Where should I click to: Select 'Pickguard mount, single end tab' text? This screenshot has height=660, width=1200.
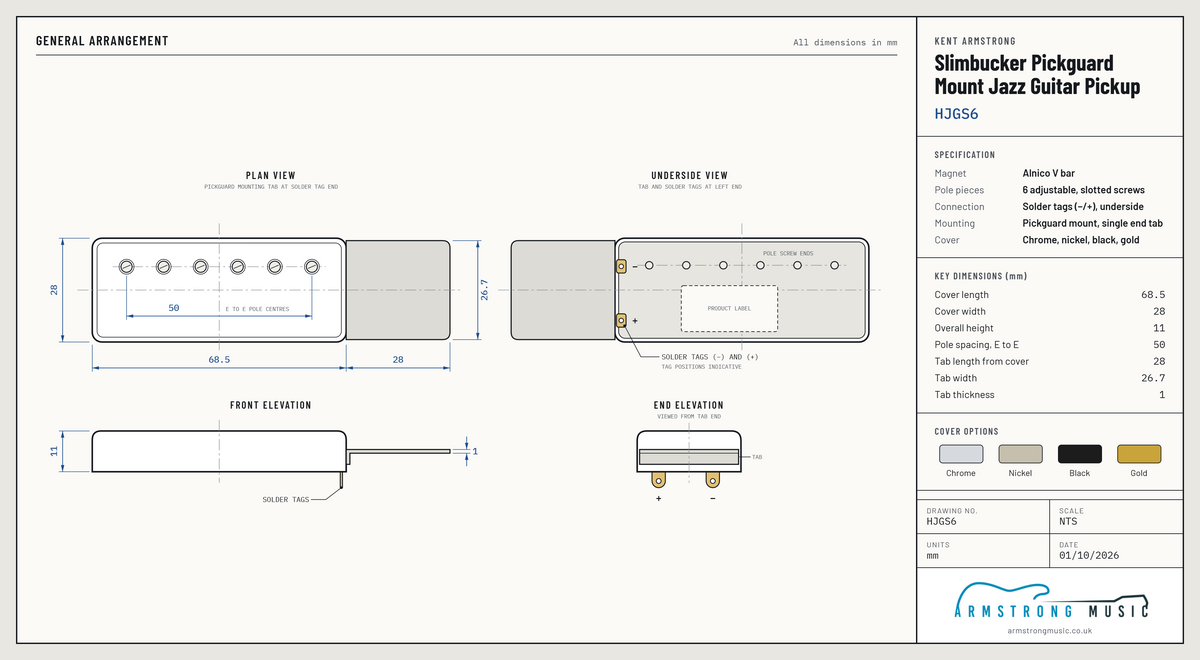coord(1093,223)
